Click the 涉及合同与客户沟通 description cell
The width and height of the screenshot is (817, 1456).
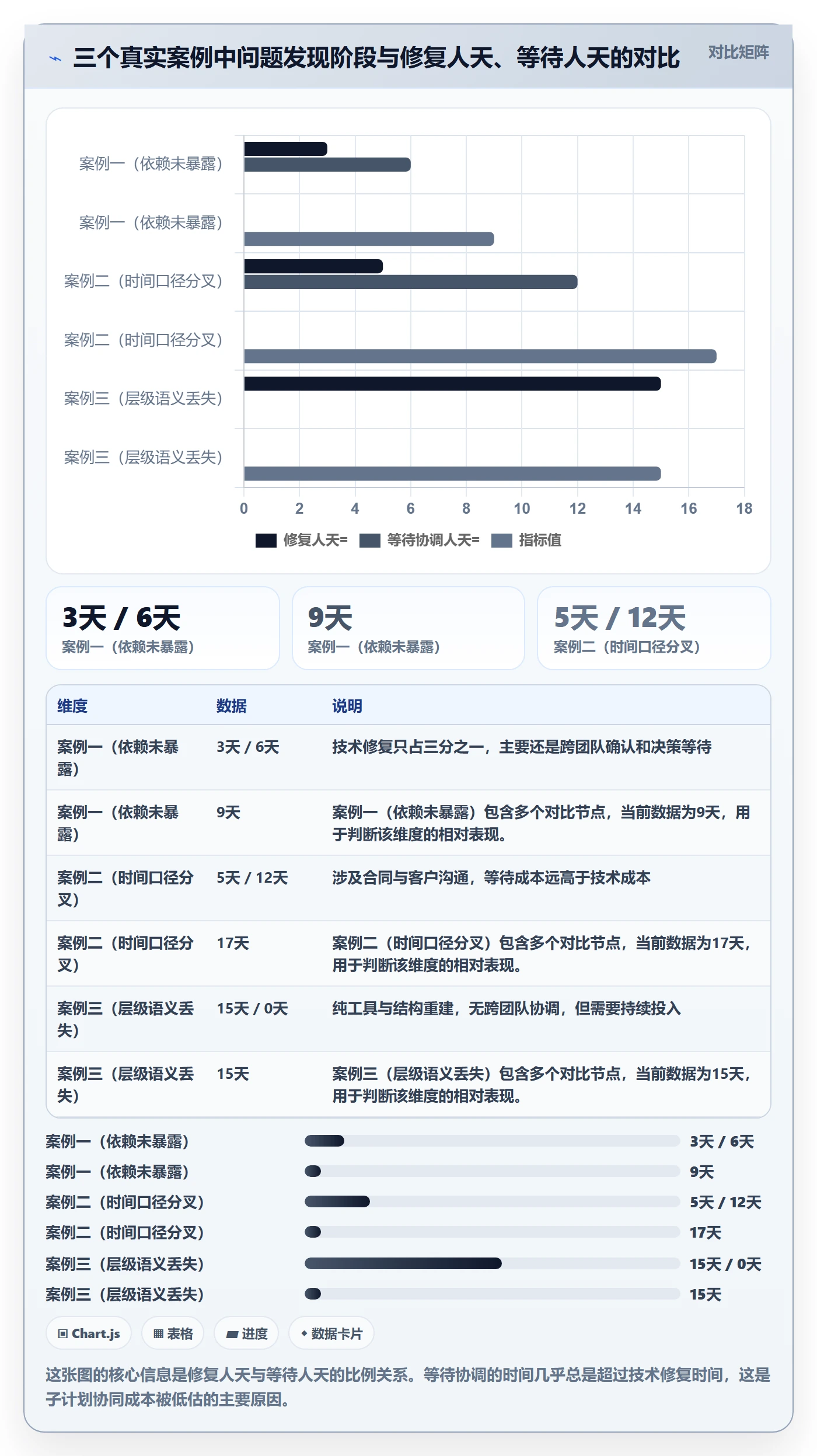click(491, 877)
